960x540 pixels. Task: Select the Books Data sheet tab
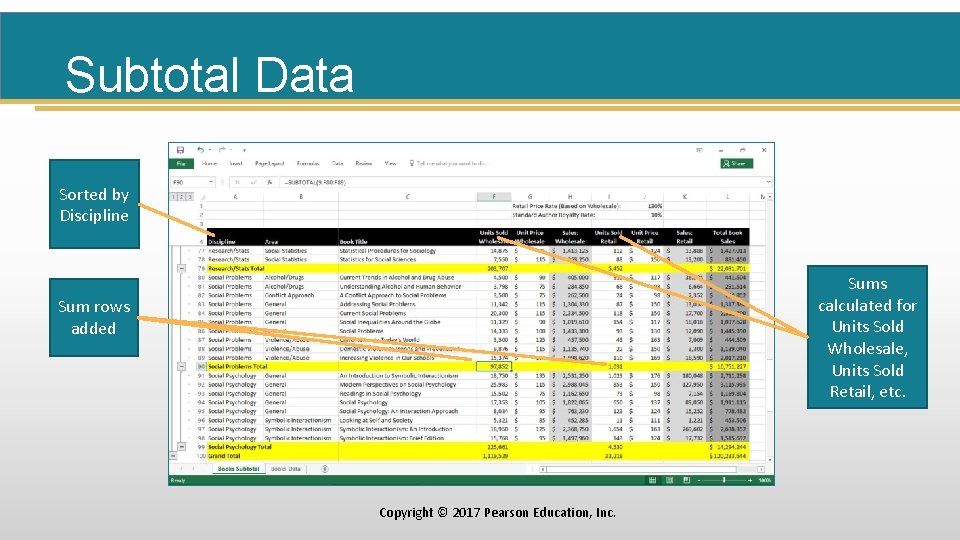[286, 469]
